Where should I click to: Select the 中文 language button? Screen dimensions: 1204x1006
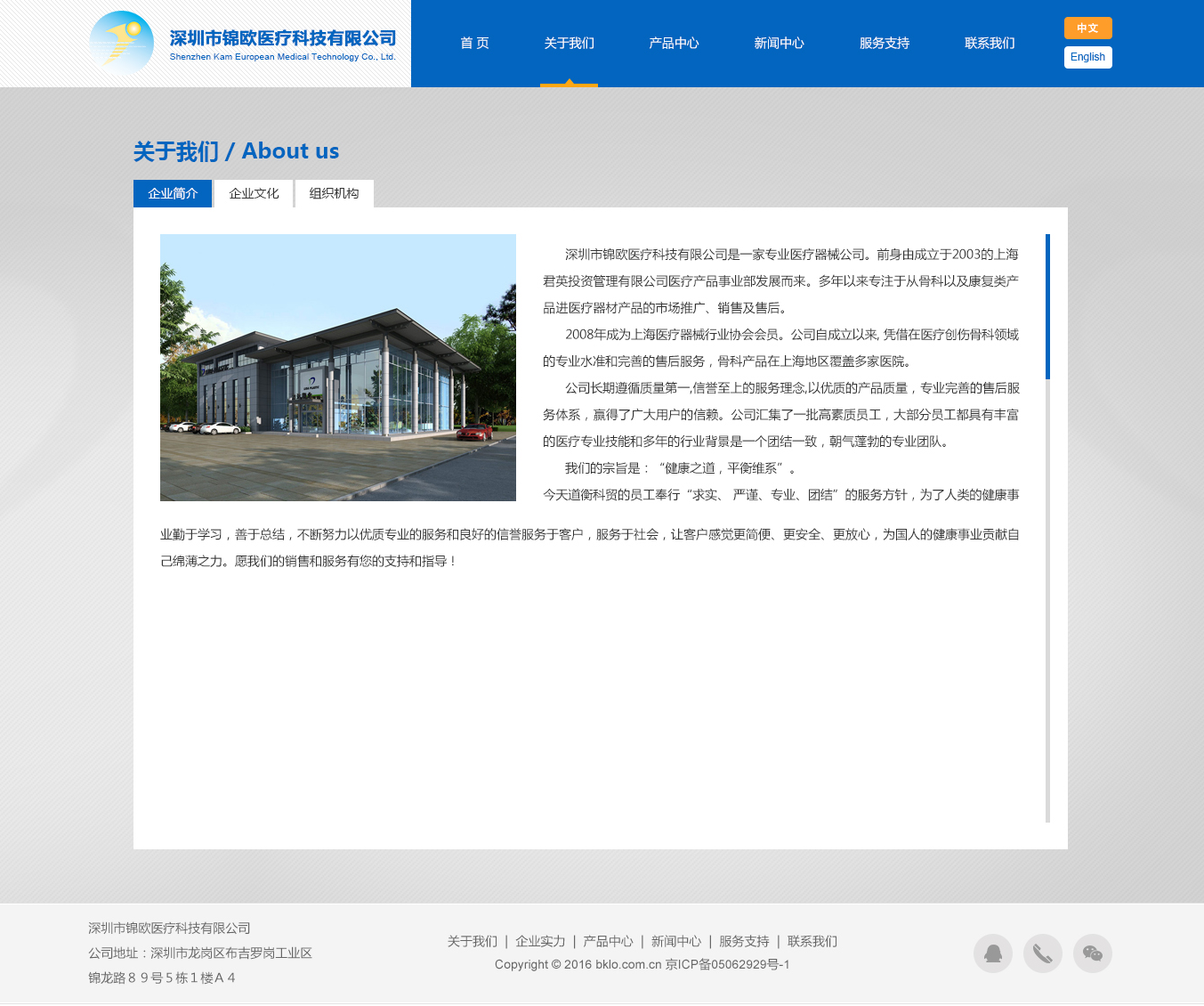coord(1087,28)
